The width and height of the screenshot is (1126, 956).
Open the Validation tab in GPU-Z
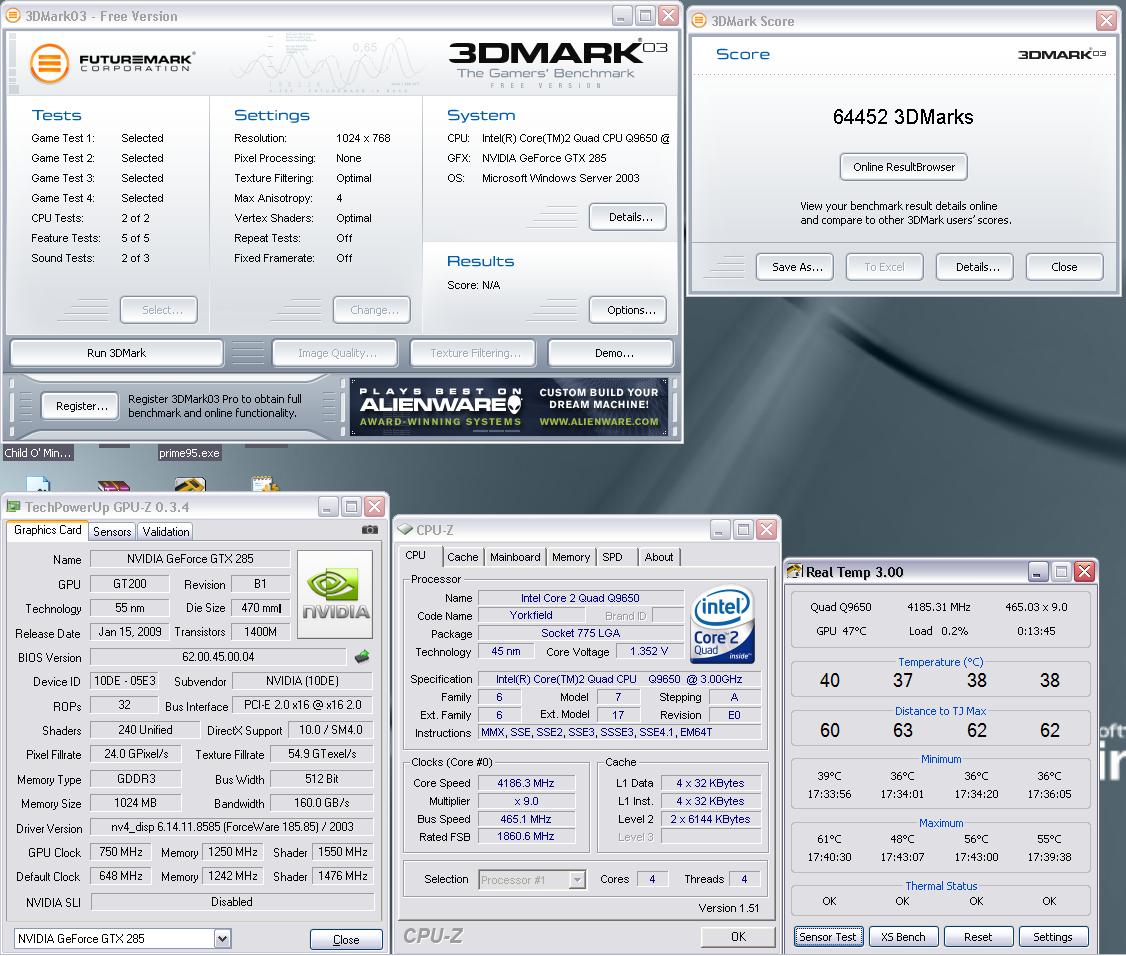pyautogui.click(x=166, y=532)
